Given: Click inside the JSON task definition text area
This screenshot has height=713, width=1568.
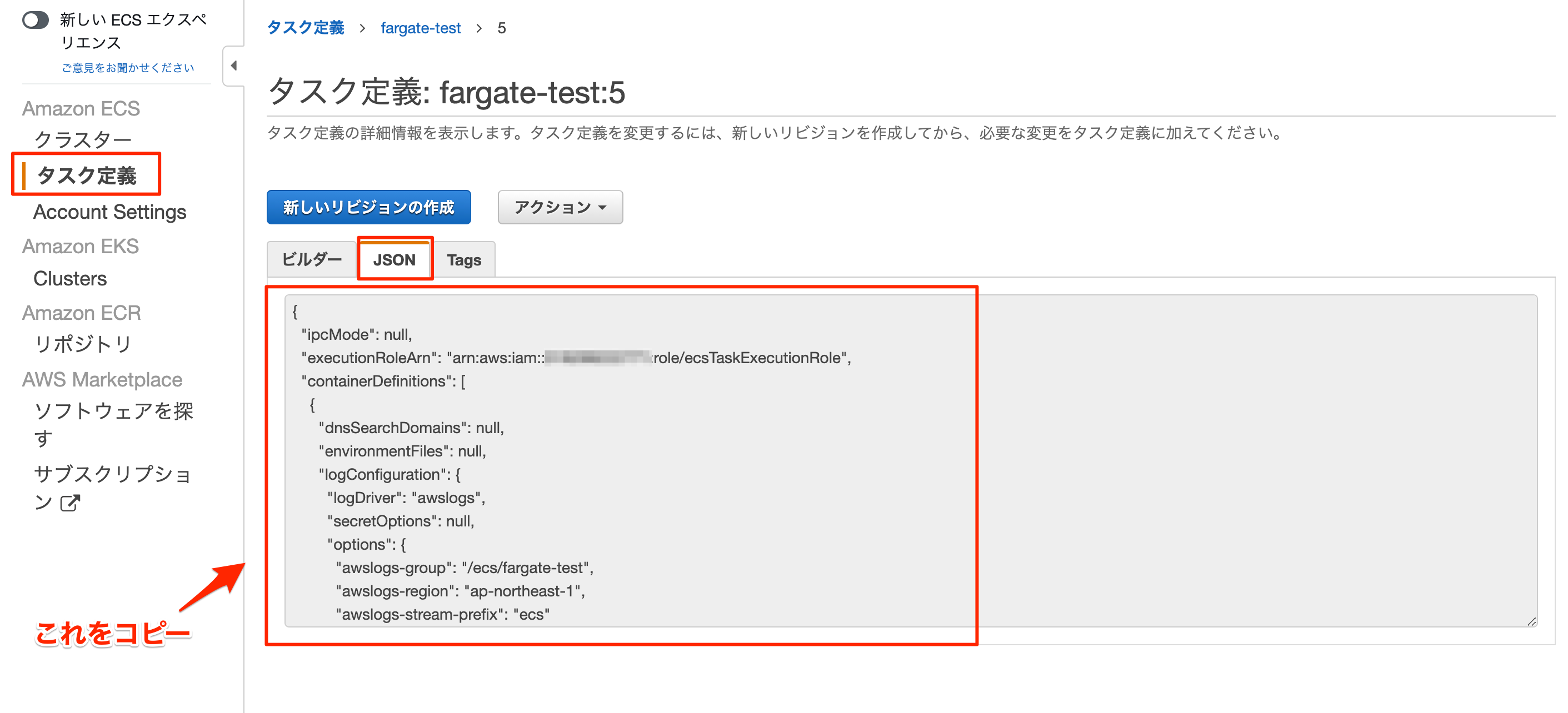Looking at the screenshot, I should click(731, 456).
